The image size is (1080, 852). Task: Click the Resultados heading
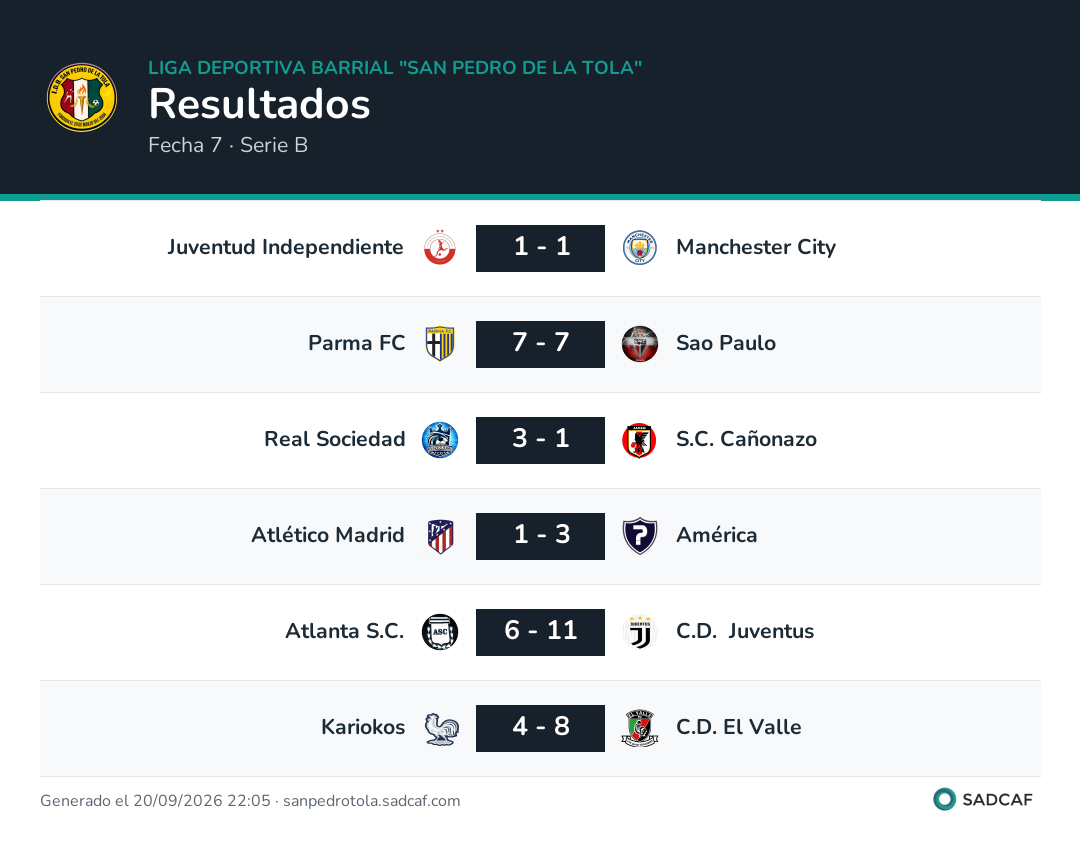pyautogui.click(x=260, y=104)
